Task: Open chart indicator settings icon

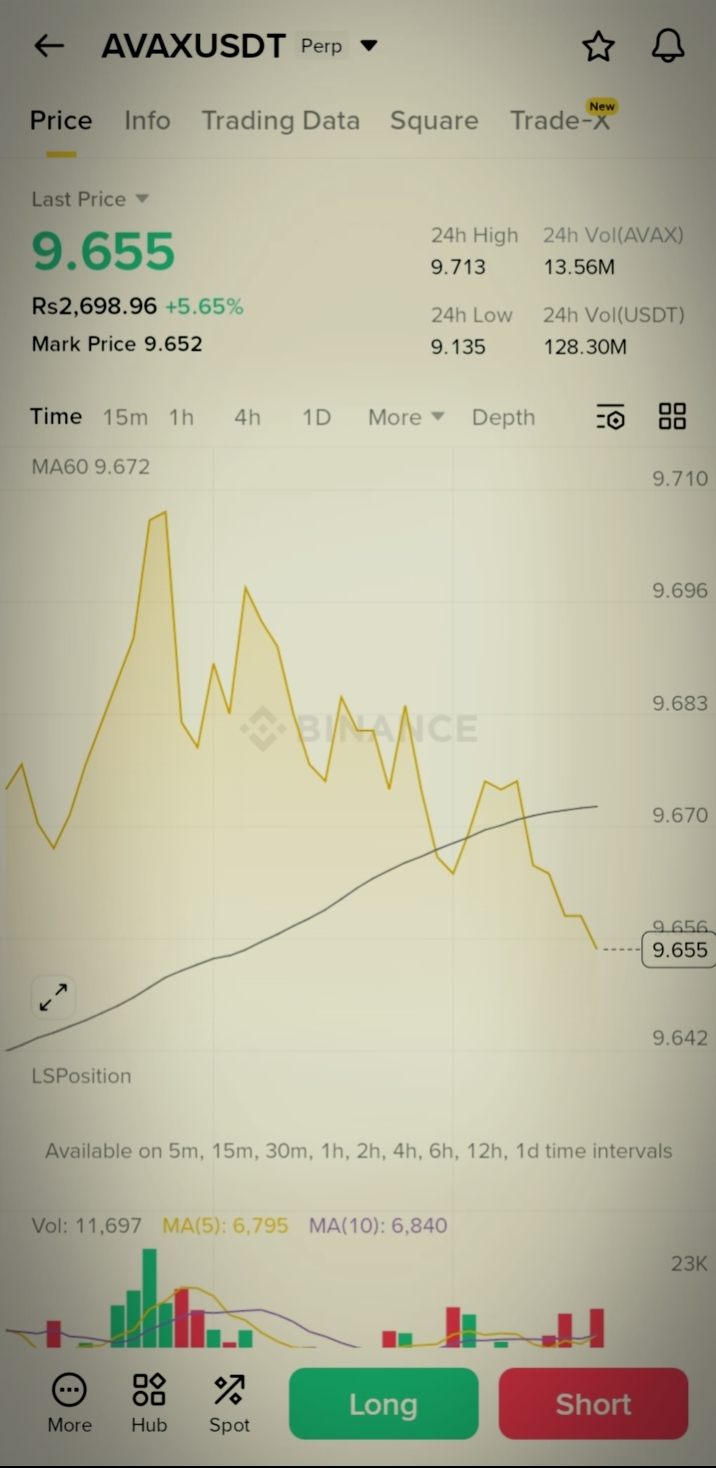Action: 610,417
